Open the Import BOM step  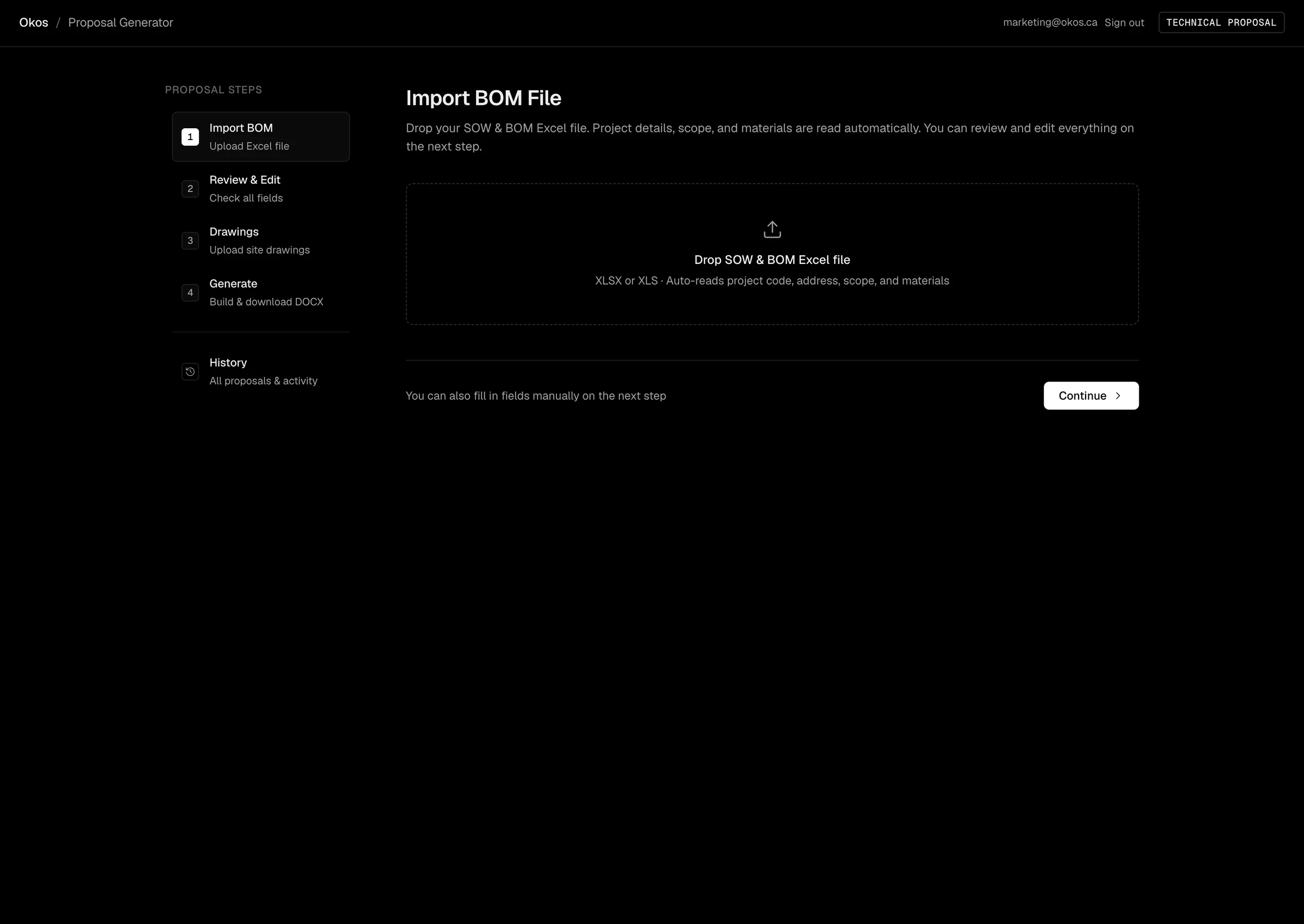261,136
